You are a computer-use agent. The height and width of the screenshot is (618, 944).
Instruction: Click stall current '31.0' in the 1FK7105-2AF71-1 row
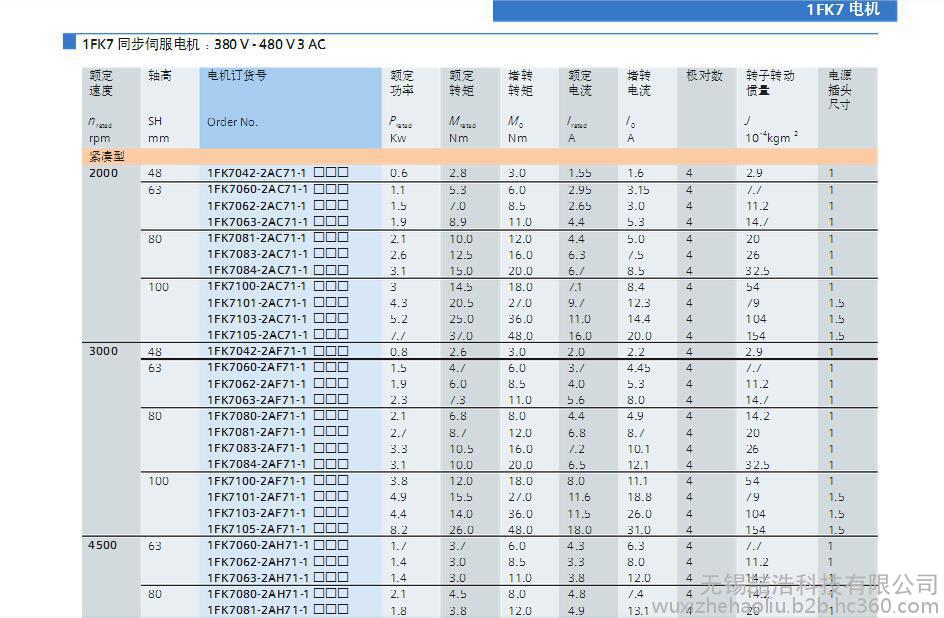(639, 530)
